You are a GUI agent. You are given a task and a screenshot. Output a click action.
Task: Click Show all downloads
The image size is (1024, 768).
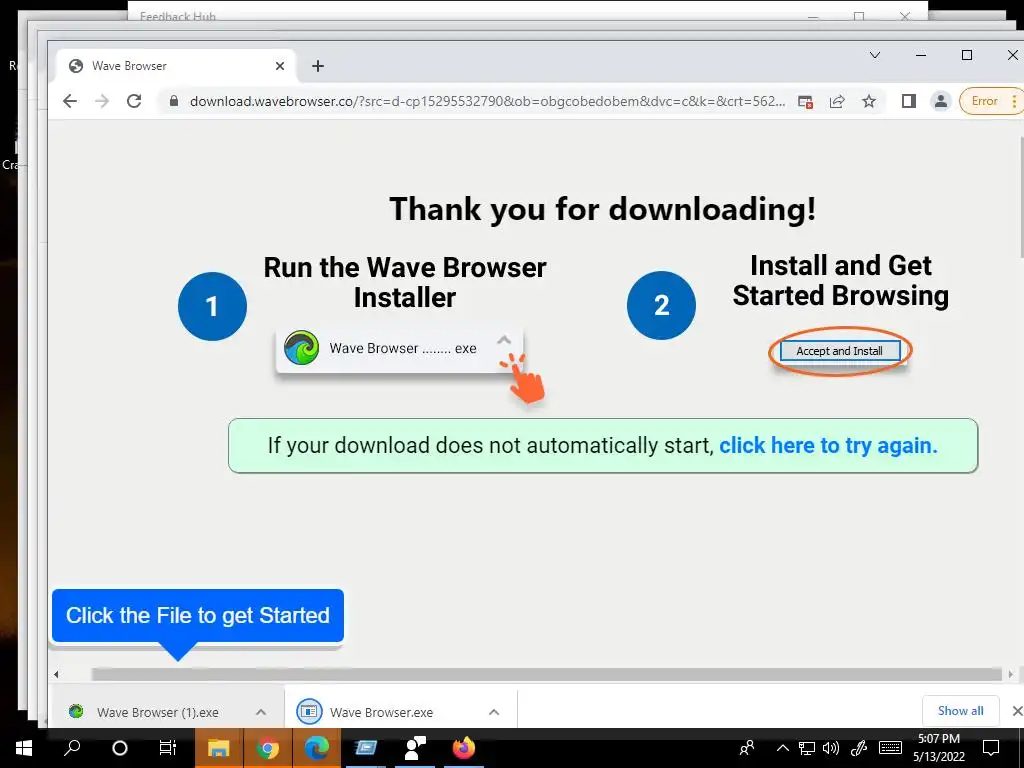coord(960,711)
